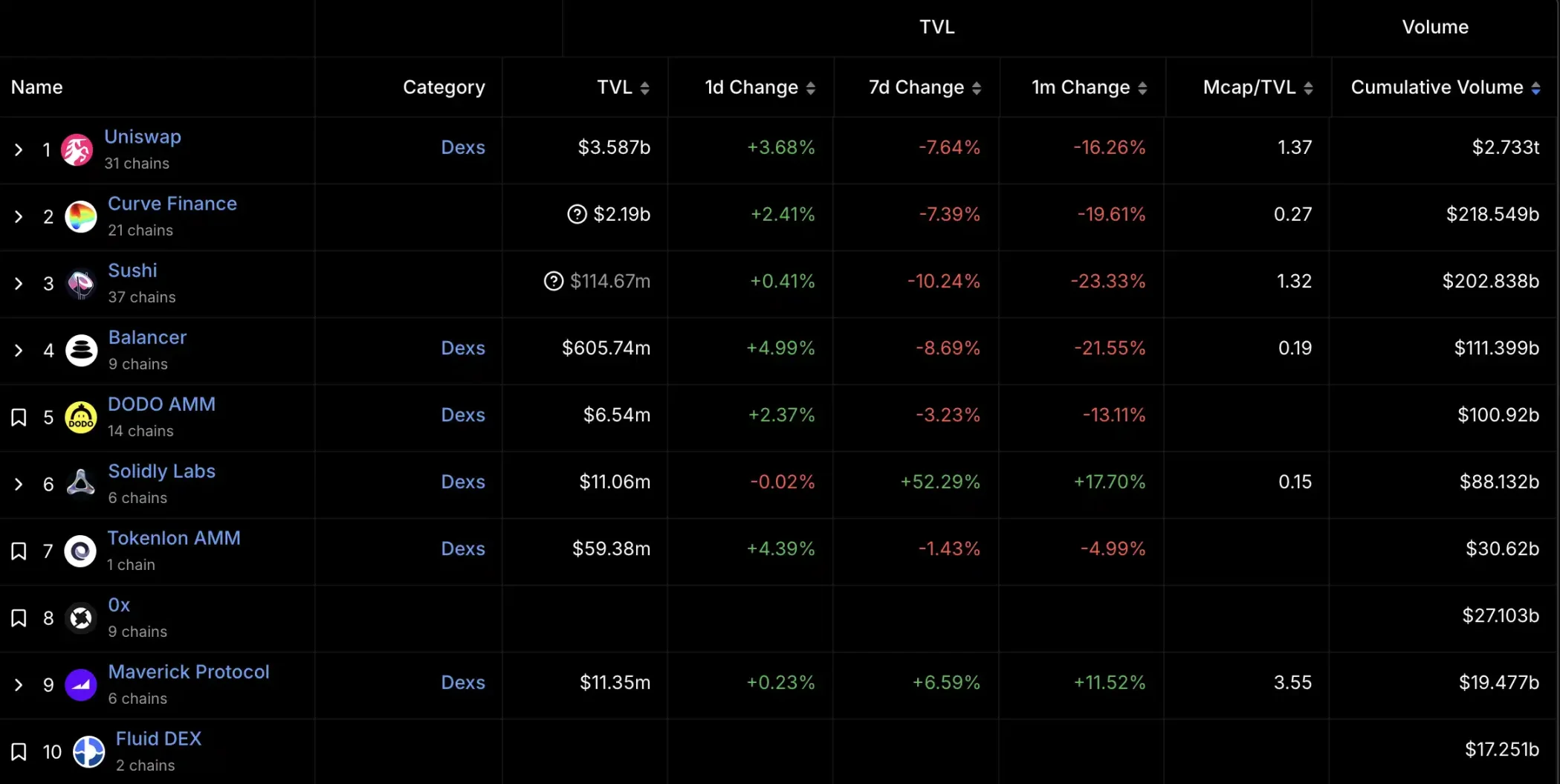Open the Balancer protocol link
This screenshot has width=1560, height=784.
click(x=147, y=337)
